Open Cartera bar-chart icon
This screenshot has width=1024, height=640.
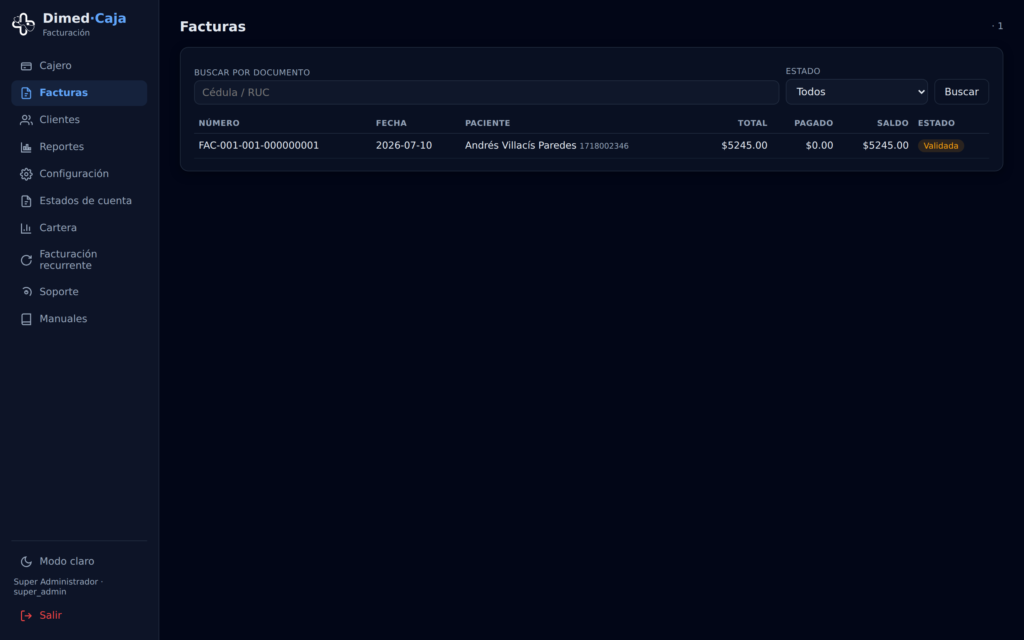26,228
